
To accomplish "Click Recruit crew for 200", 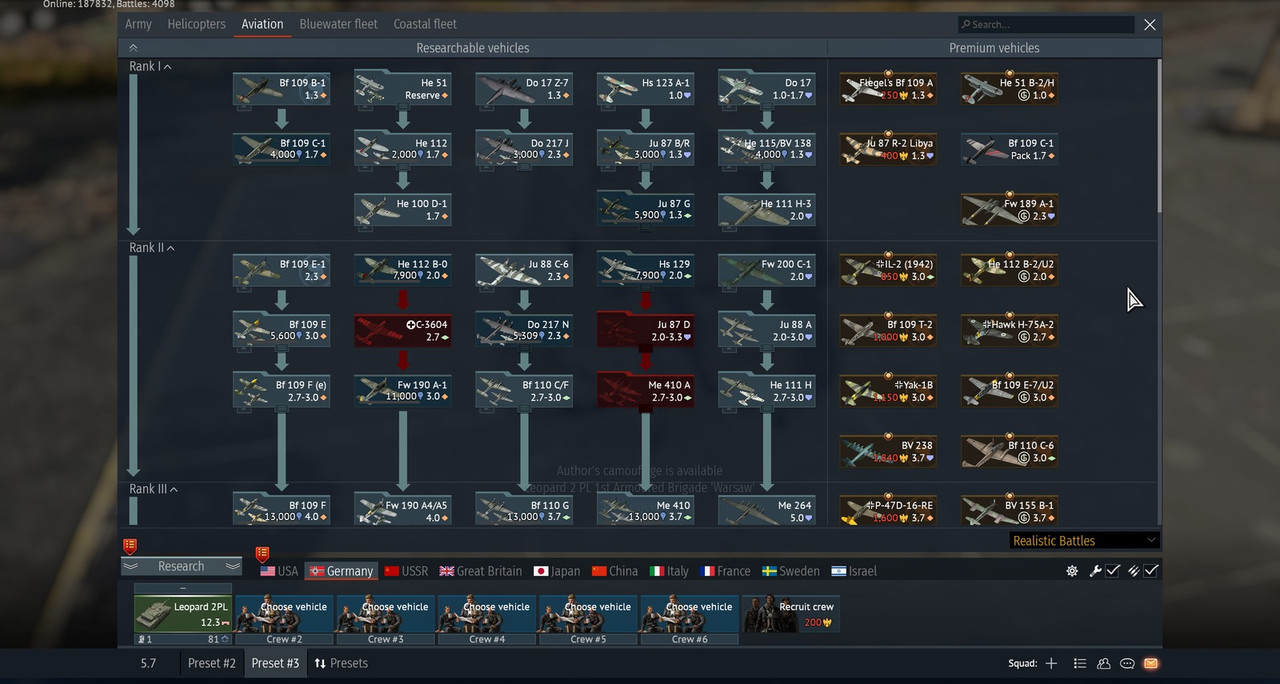I will (x=791, y=614).
